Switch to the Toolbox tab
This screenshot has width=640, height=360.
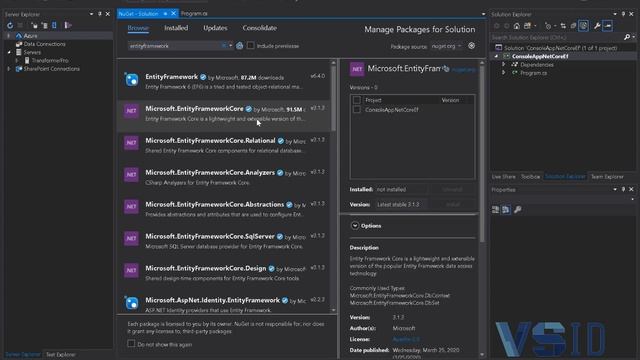pyautogui.click(x=531, y=177)
